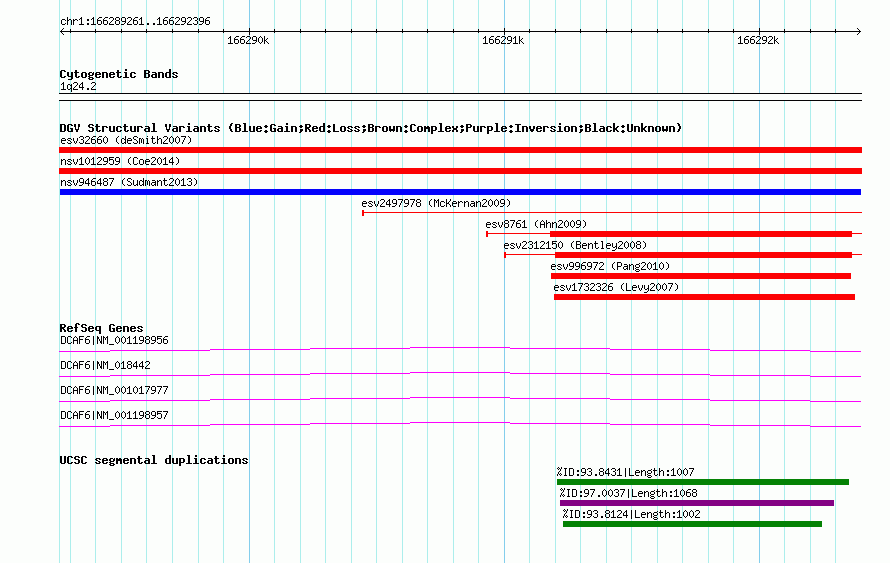This screenshot has width=890, height=563.
Task: Click the DCAF6|NM_001198957 transcript label
Action: pyautogui.click(x=114, y=415)
